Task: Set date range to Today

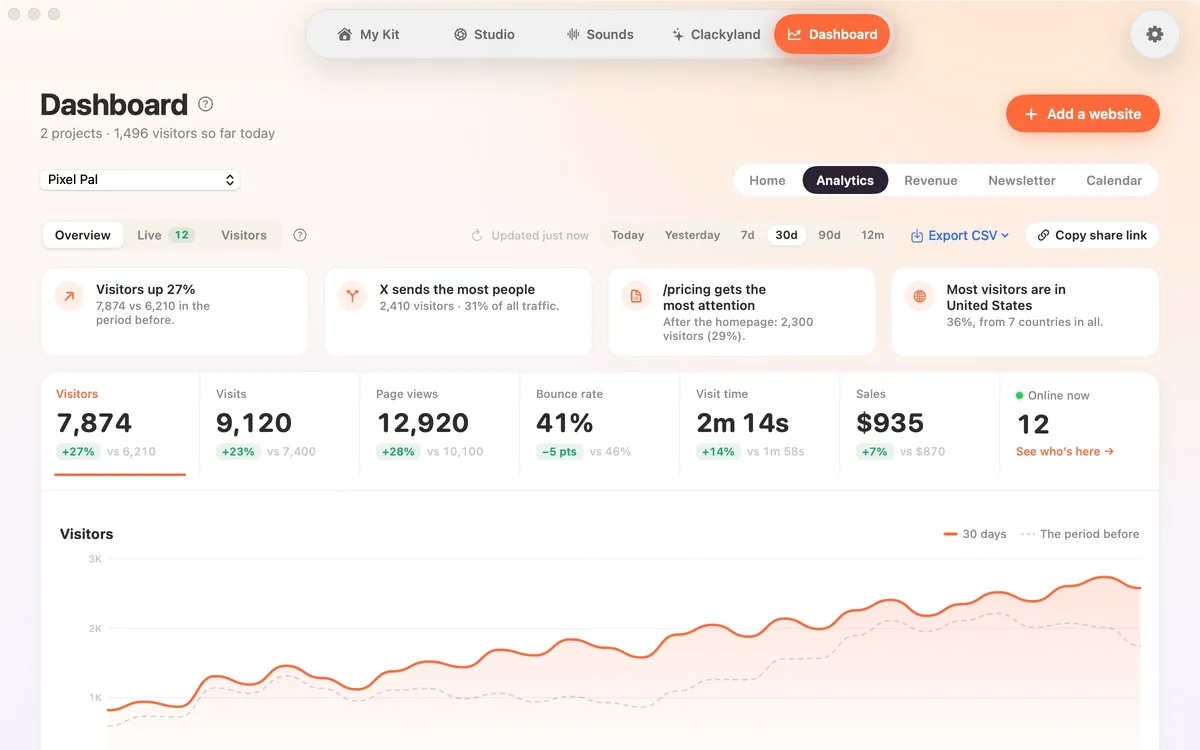Action: (x=628, y=235)
